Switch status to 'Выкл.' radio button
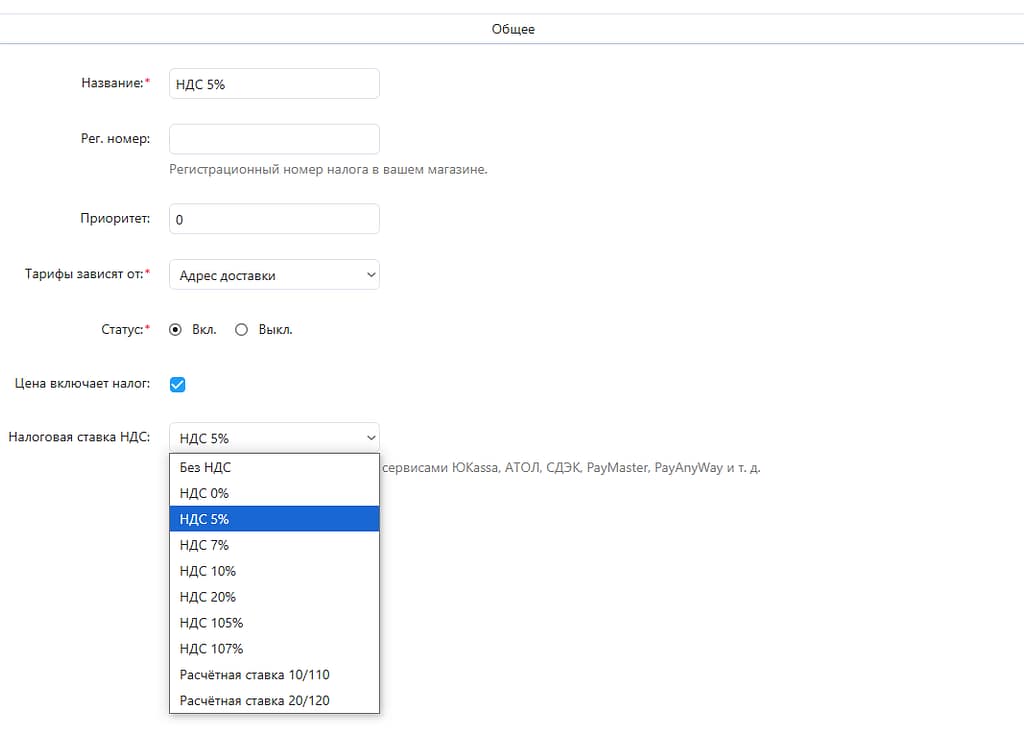Image resolution: width=1024 pixels, height=733 pixels. pos(241,330)
